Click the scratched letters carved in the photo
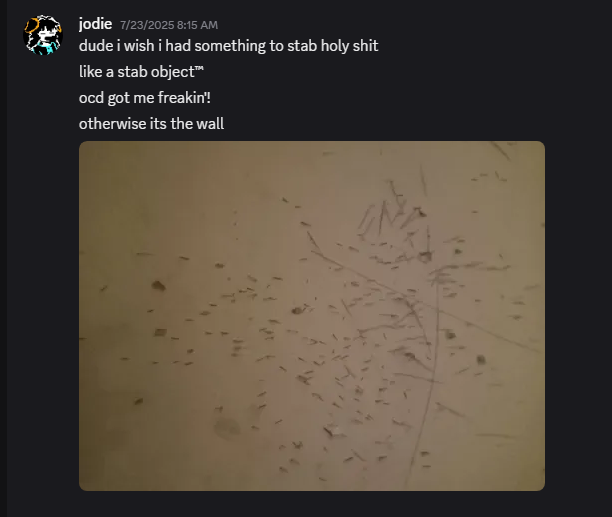The image size is (612, 517). 394,219
